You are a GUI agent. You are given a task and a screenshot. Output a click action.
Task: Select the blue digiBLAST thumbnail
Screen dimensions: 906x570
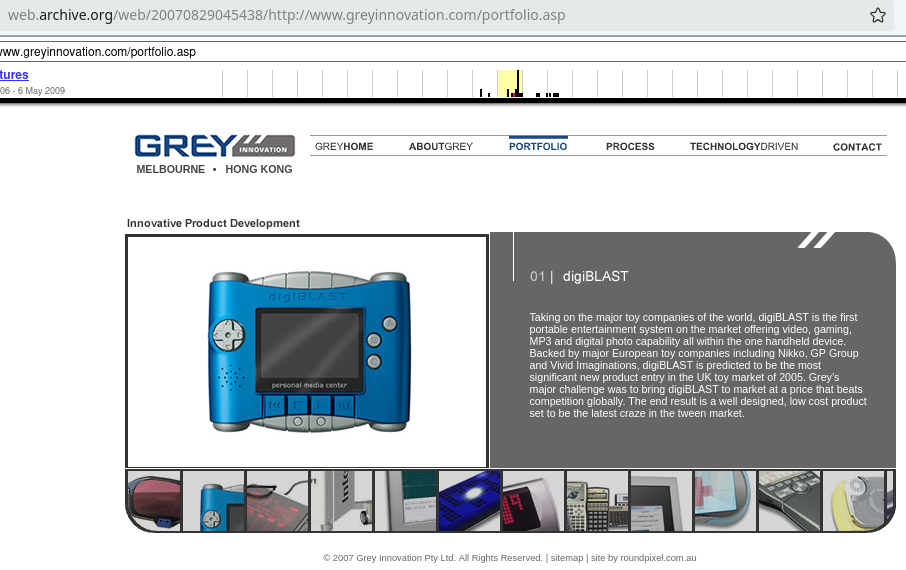(x=214, y=501)
